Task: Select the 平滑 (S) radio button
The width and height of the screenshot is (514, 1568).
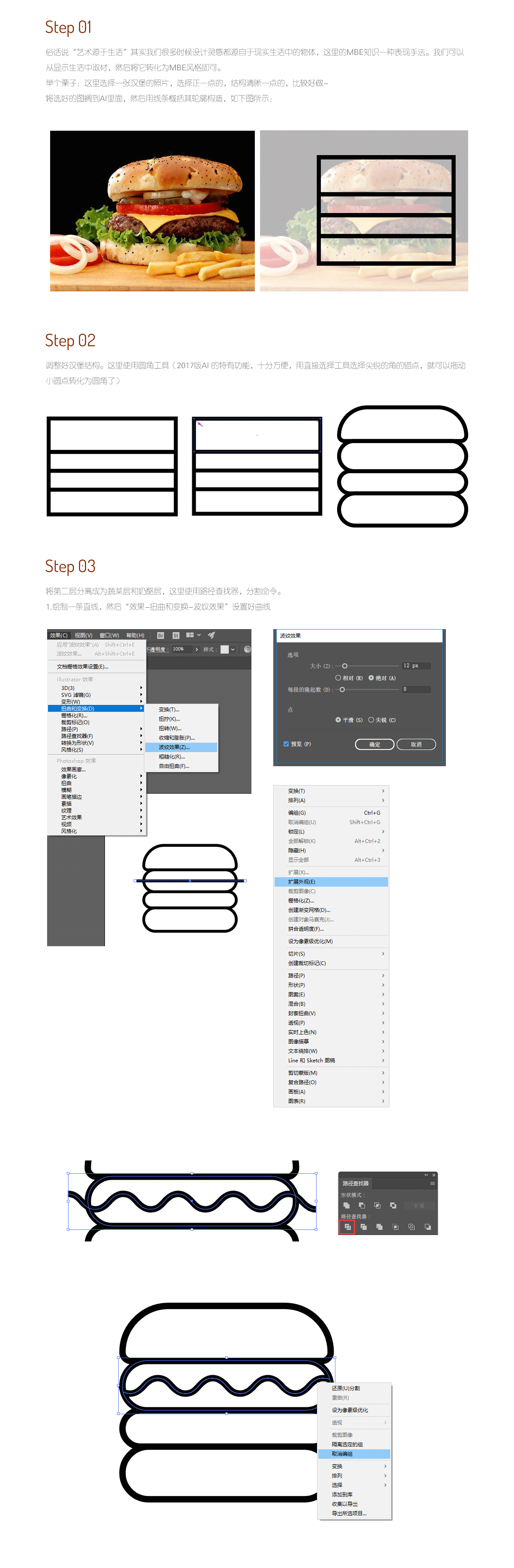Action: (x=338, y=720)
